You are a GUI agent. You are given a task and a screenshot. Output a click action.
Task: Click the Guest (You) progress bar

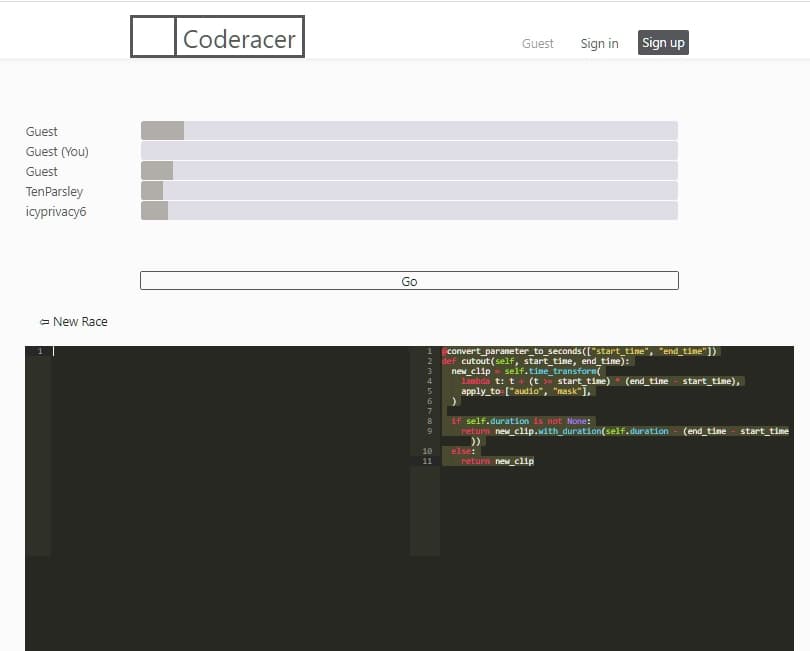tap(409, 151)
